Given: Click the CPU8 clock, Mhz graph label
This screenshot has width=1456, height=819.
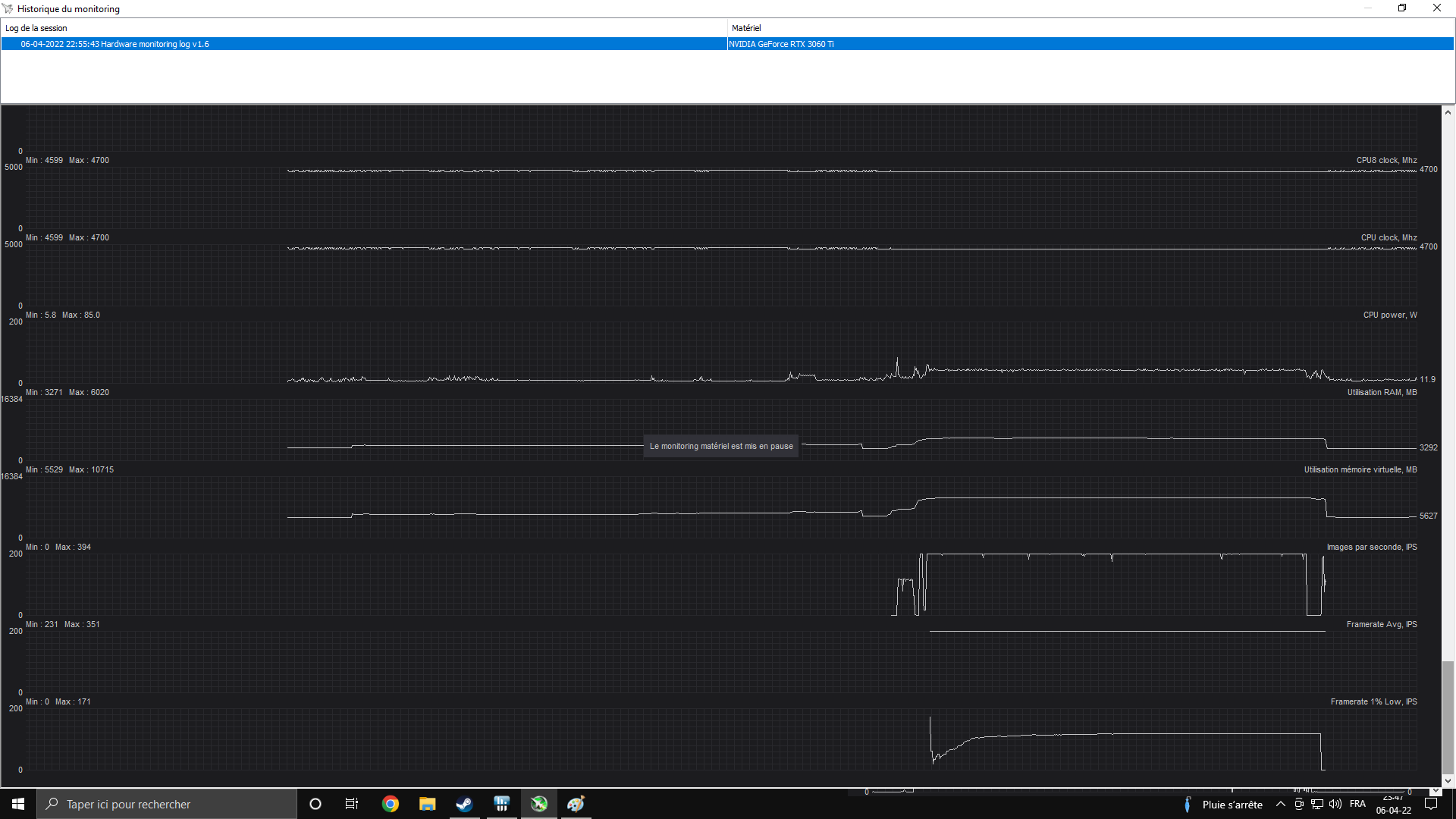Looking at the screenshot, I should [x=1386, y=161].
